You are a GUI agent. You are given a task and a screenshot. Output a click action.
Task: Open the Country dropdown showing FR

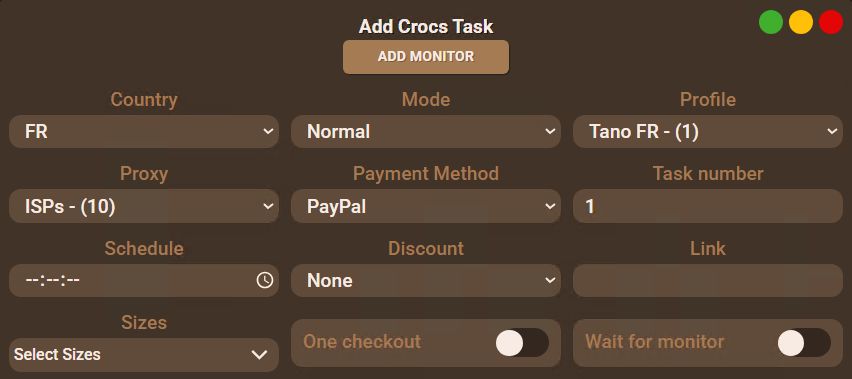(144, 131)
